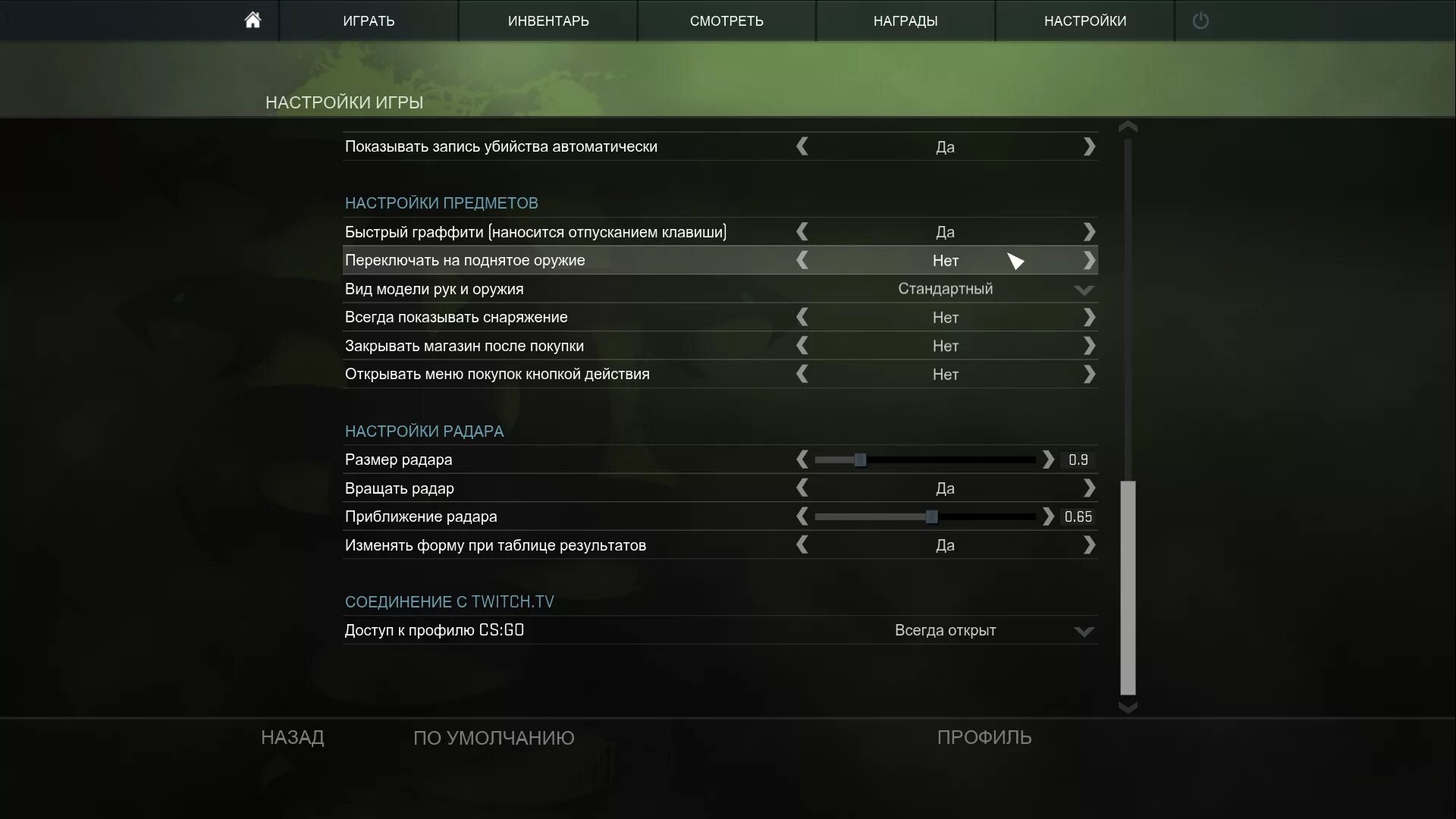Toggle close shop after purchase setting
Image resolution: width=1456 pixels, height=819 pixels.
coord(1089,346)
